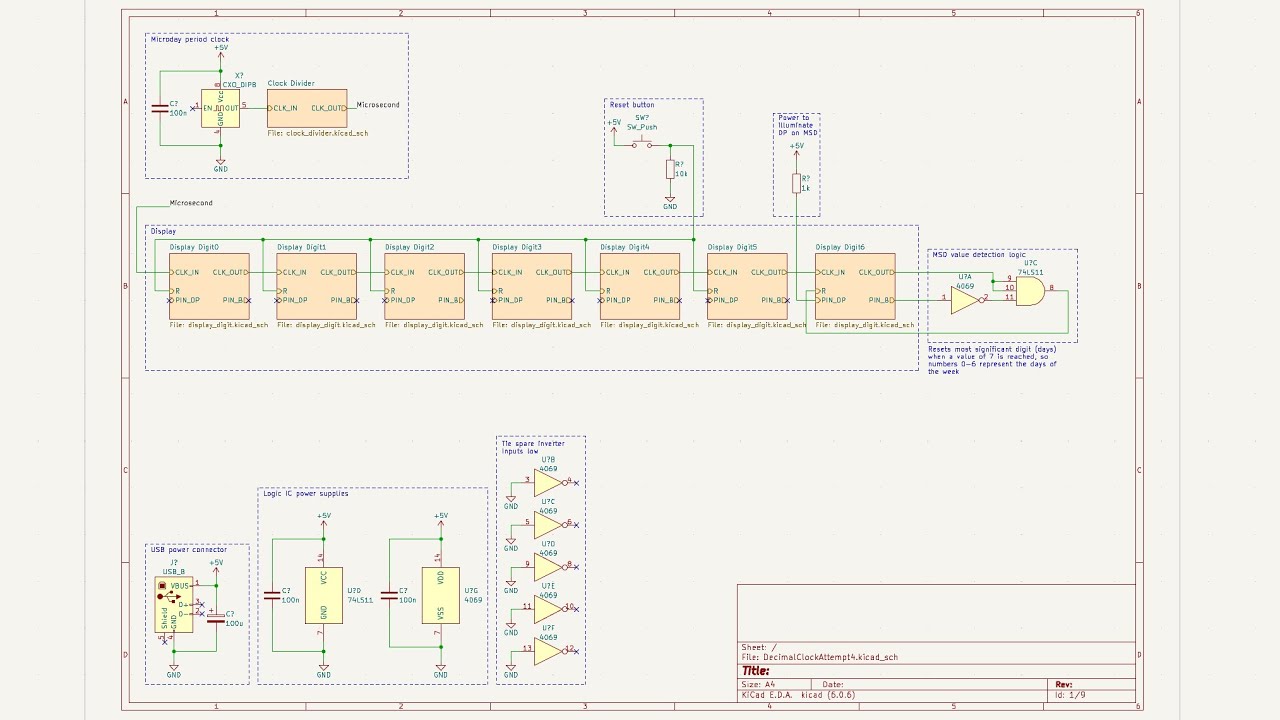The width and height of the screenshot is (1280, 720).
Task: Open the Display Digit4 sheet block
Action: pyautogui.click(x=640, y=286)
